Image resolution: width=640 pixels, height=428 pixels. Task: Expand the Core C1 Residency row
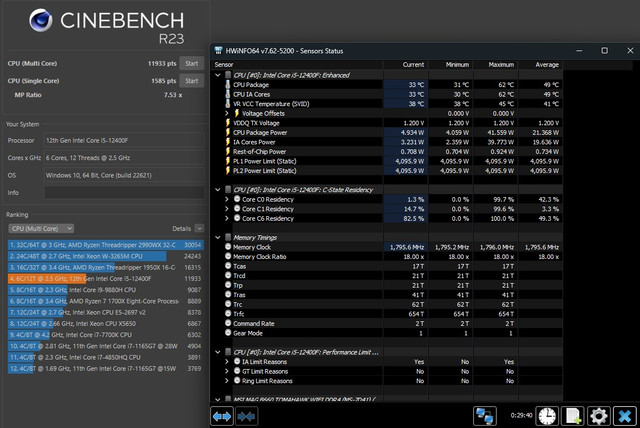tap(227, 209)
